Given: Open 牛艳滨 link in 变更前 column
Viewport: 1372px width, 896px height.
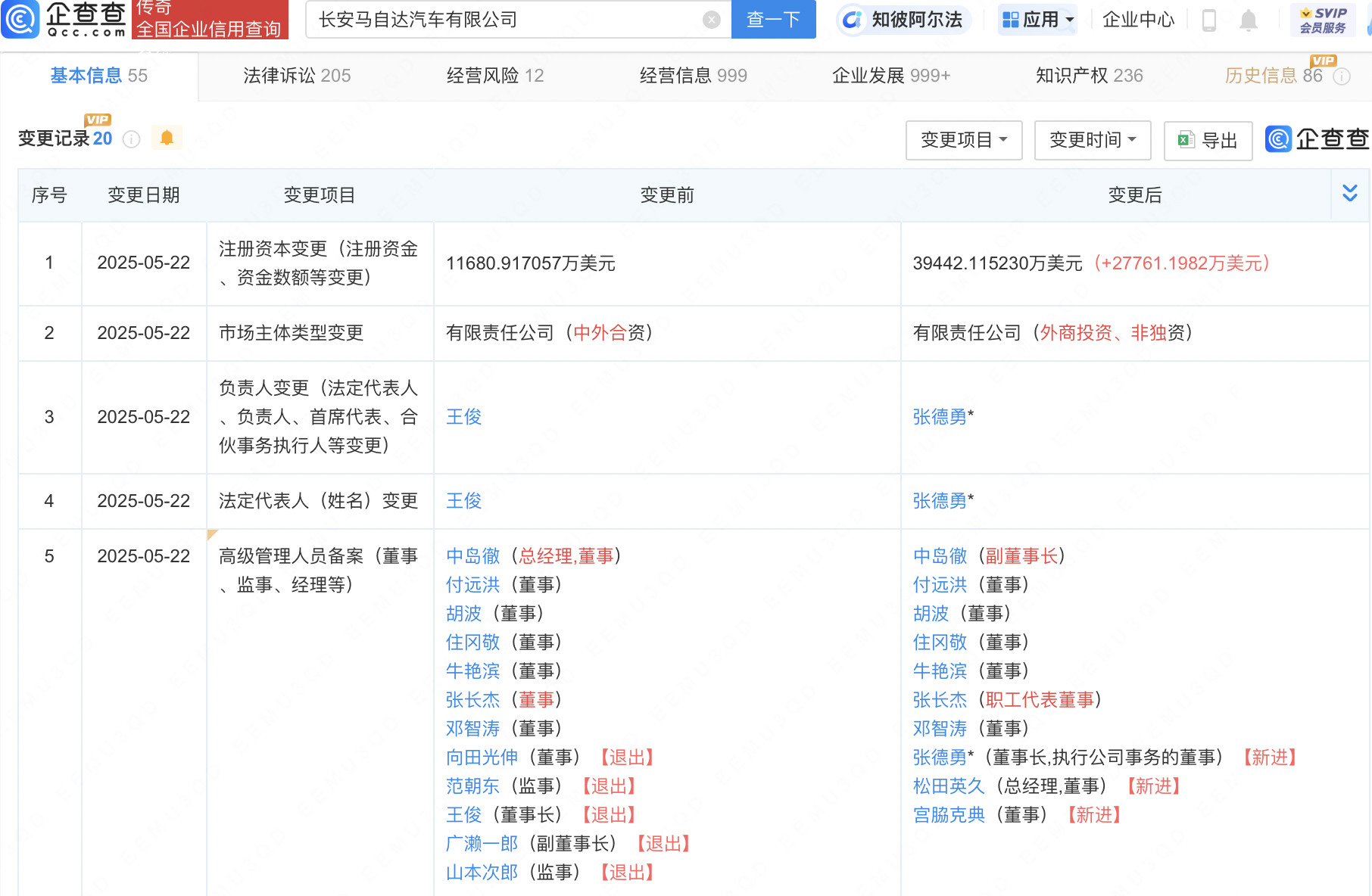Looking at the screenshot, I should coord(473,671).
